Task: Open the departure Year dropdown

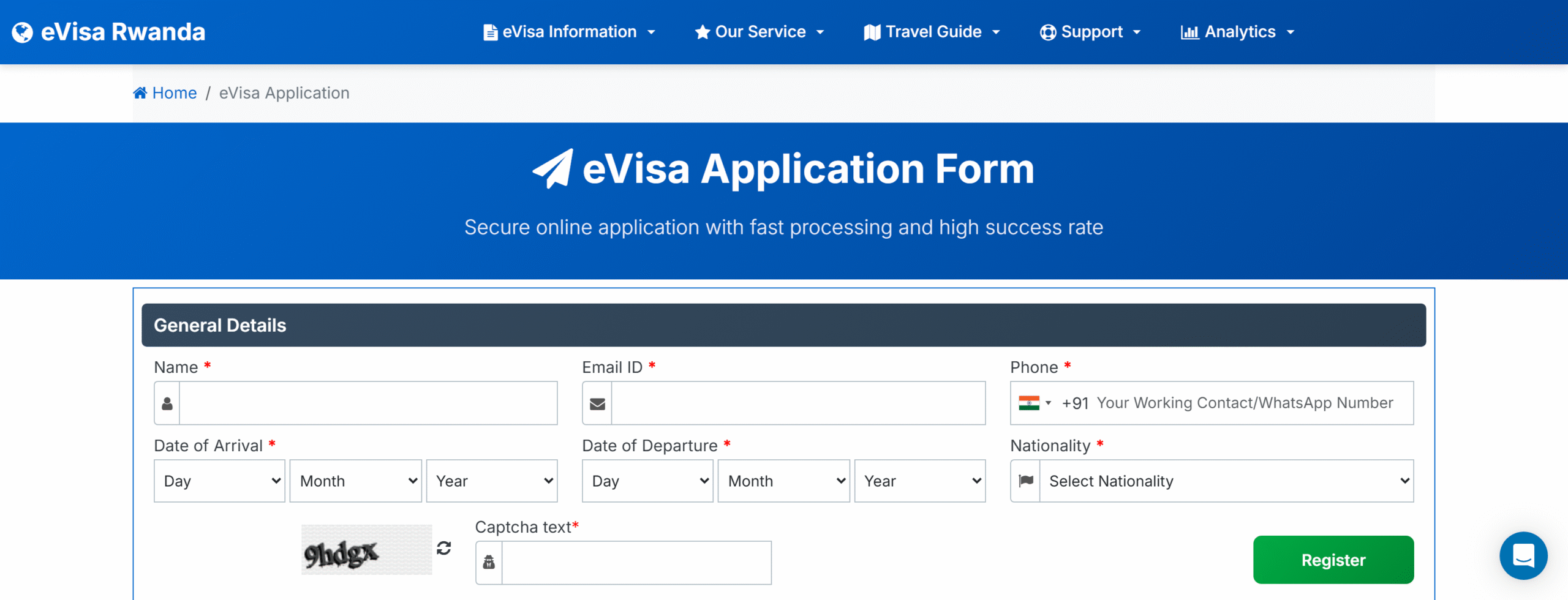Action: pyautogui.click(x=920, y=481)
